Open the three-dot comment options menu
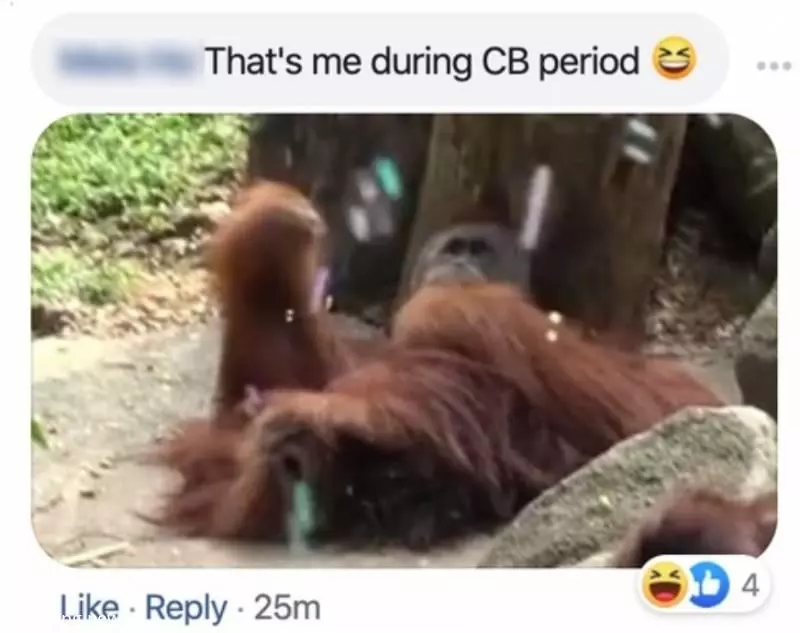The height and width of the screenshot is (633, 800). point(774,66)
